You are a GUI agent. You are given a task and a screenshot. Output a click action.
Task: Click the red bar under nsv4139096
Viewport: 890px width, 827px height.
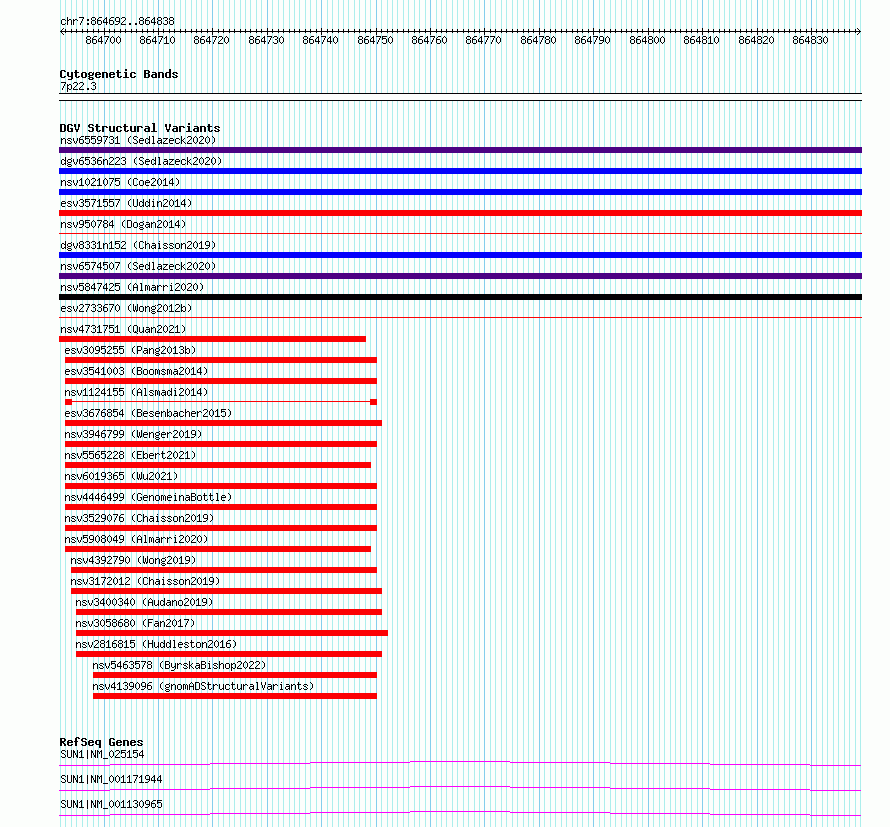(x=235, y=696)
